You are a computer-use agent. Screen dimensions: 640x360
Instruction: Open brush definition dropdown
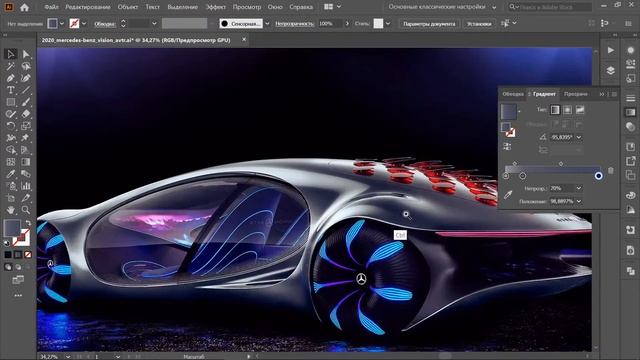pyautogui.click(x=267, y=24)
